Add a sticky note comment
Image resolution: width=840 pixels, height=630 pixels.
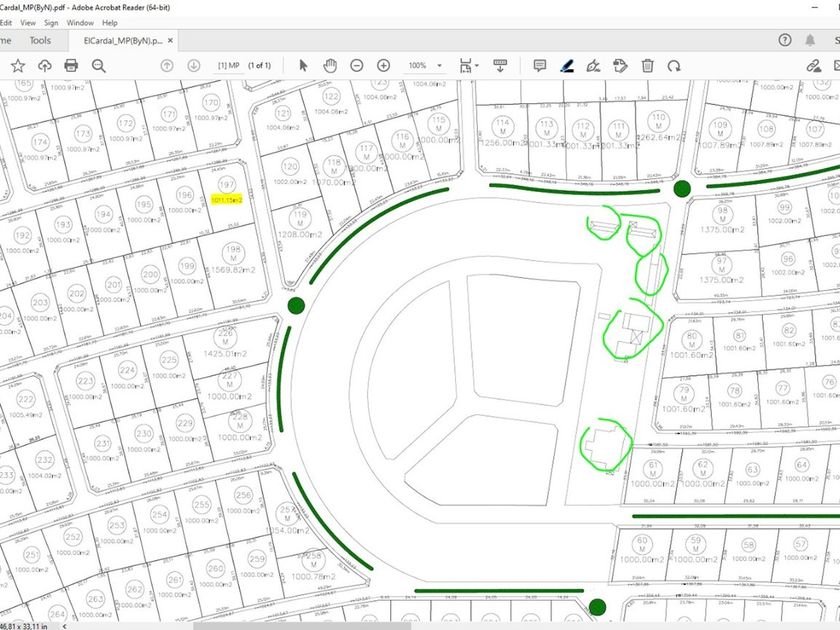539,65
